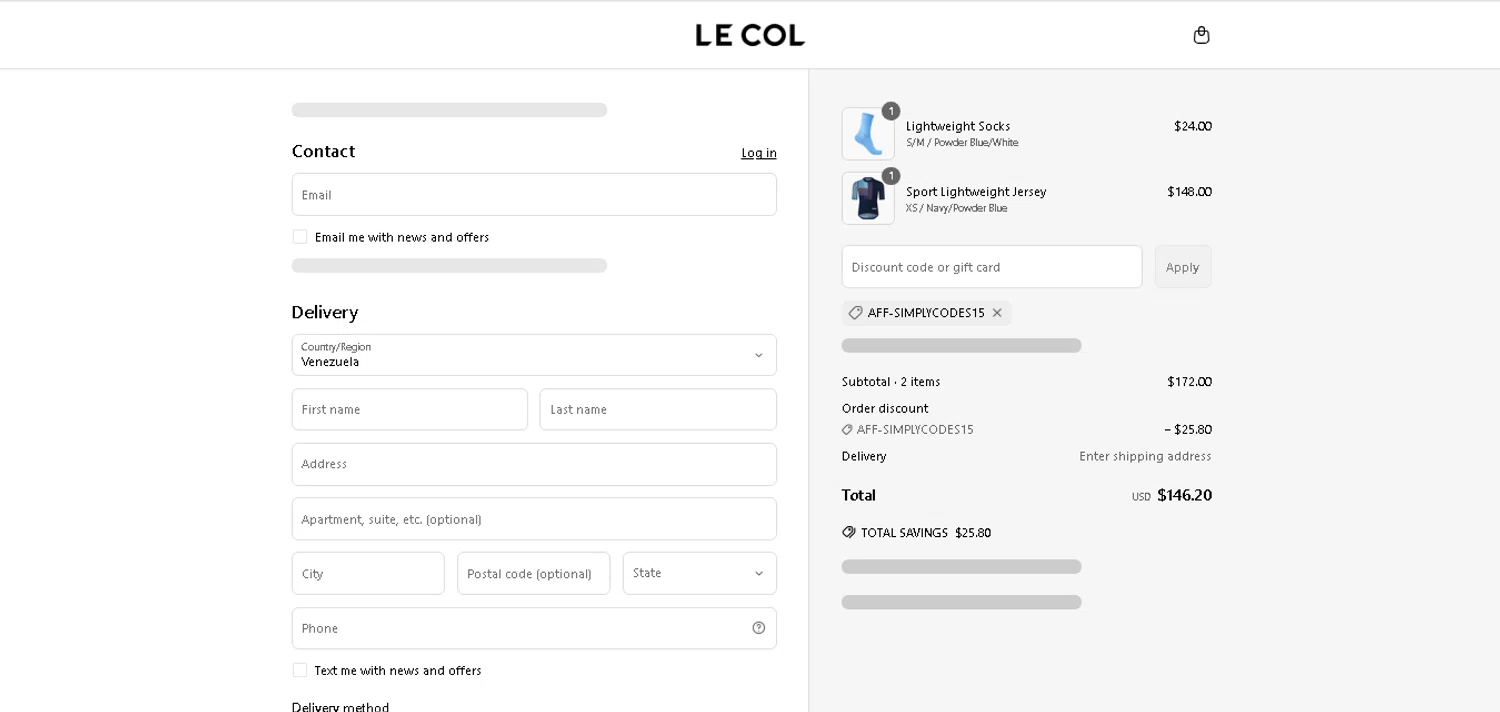The height and width of the screenshot is (712, 1500).
Task: Open the Country/Region dropdown
Action: click(x=534, y=355)
